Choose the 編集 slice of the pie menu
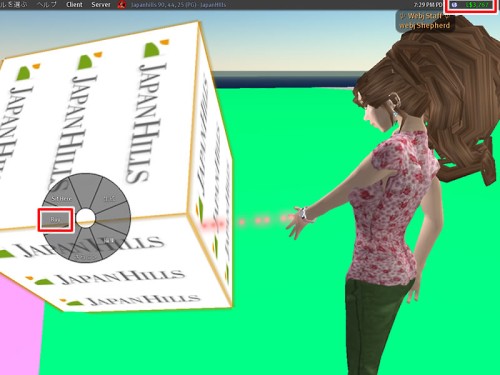Screen dimensions: 500x375 (x=109, y=240)
